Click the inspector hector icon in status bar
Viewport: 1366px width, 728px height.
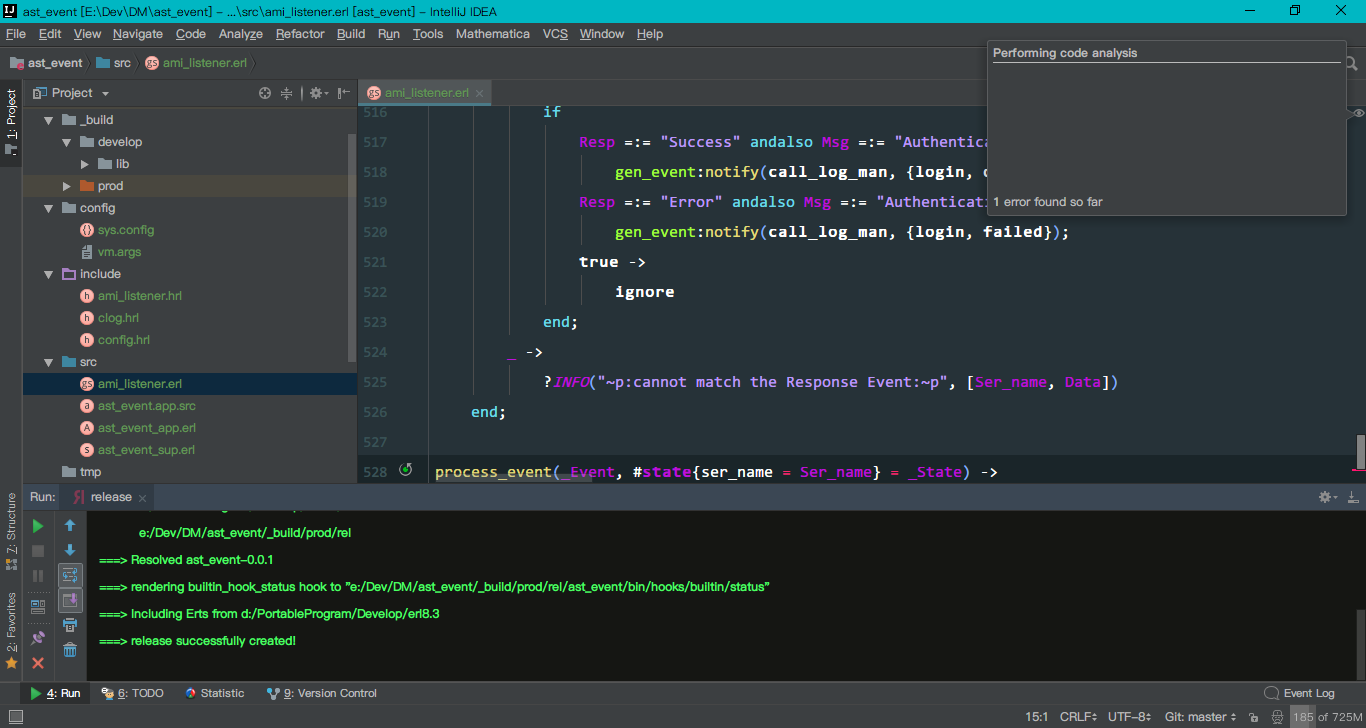point(1278,717)
